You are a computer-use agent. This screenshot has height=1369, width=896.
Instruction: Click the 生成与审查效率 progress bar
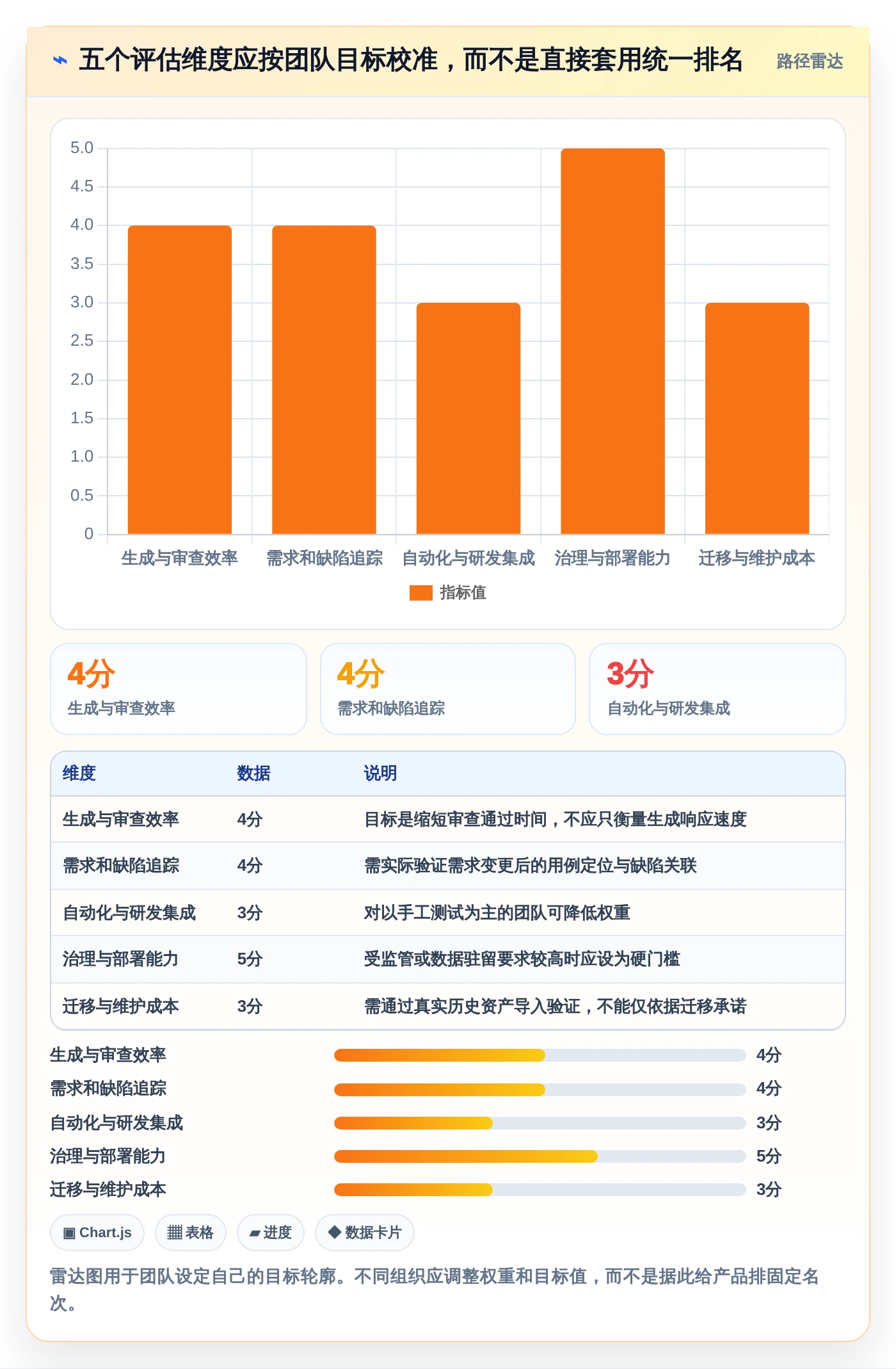coord(540,1055)
